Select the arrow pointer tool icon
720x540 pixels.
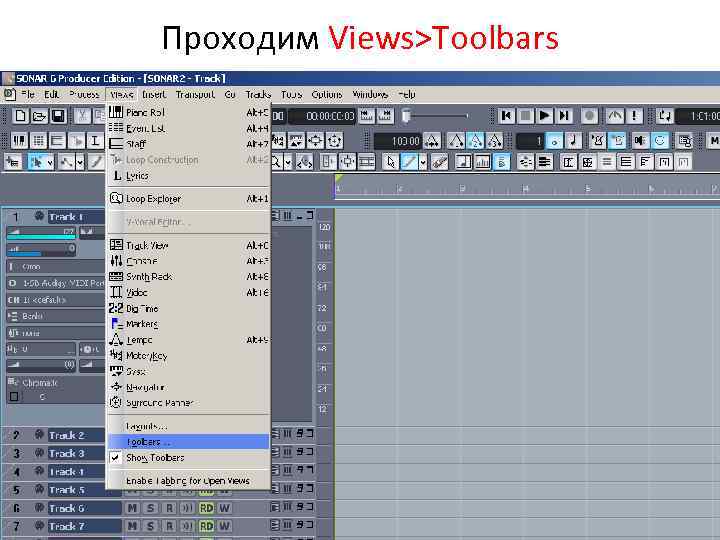[391, 162]
